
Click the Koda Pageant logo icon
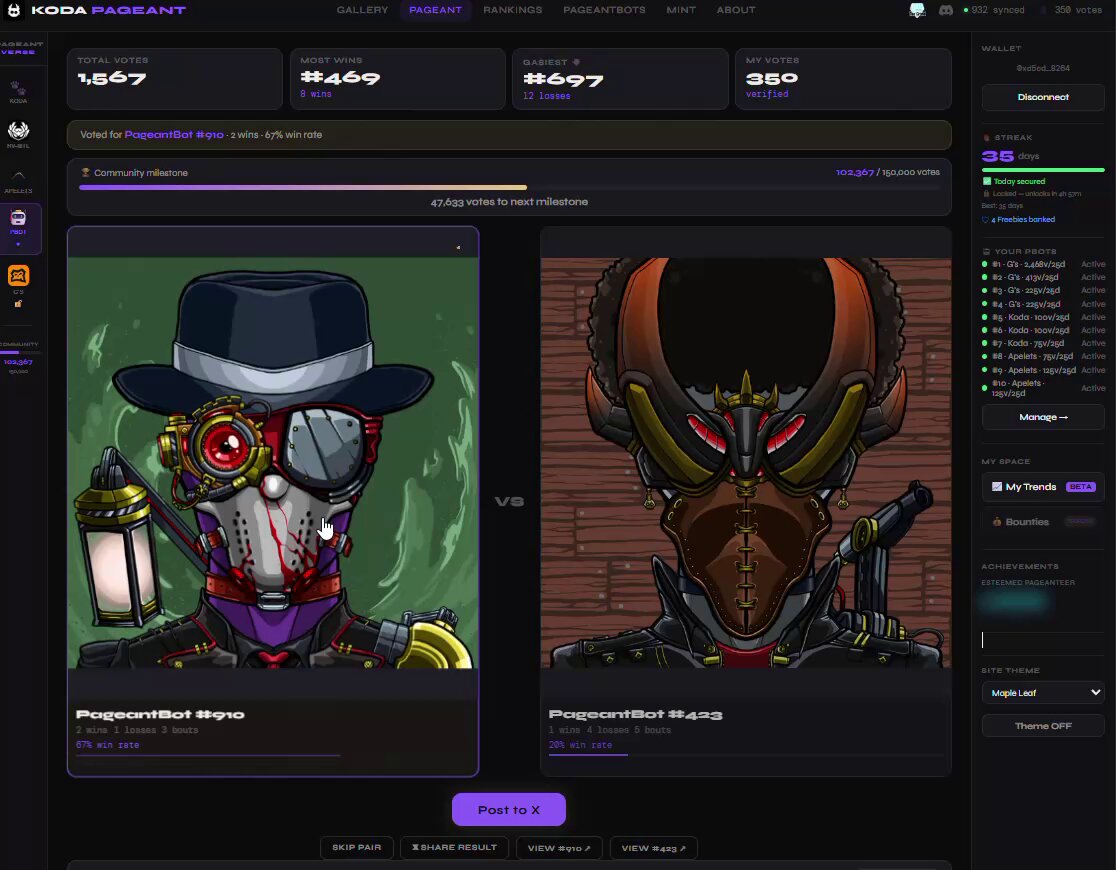[14, 10]
